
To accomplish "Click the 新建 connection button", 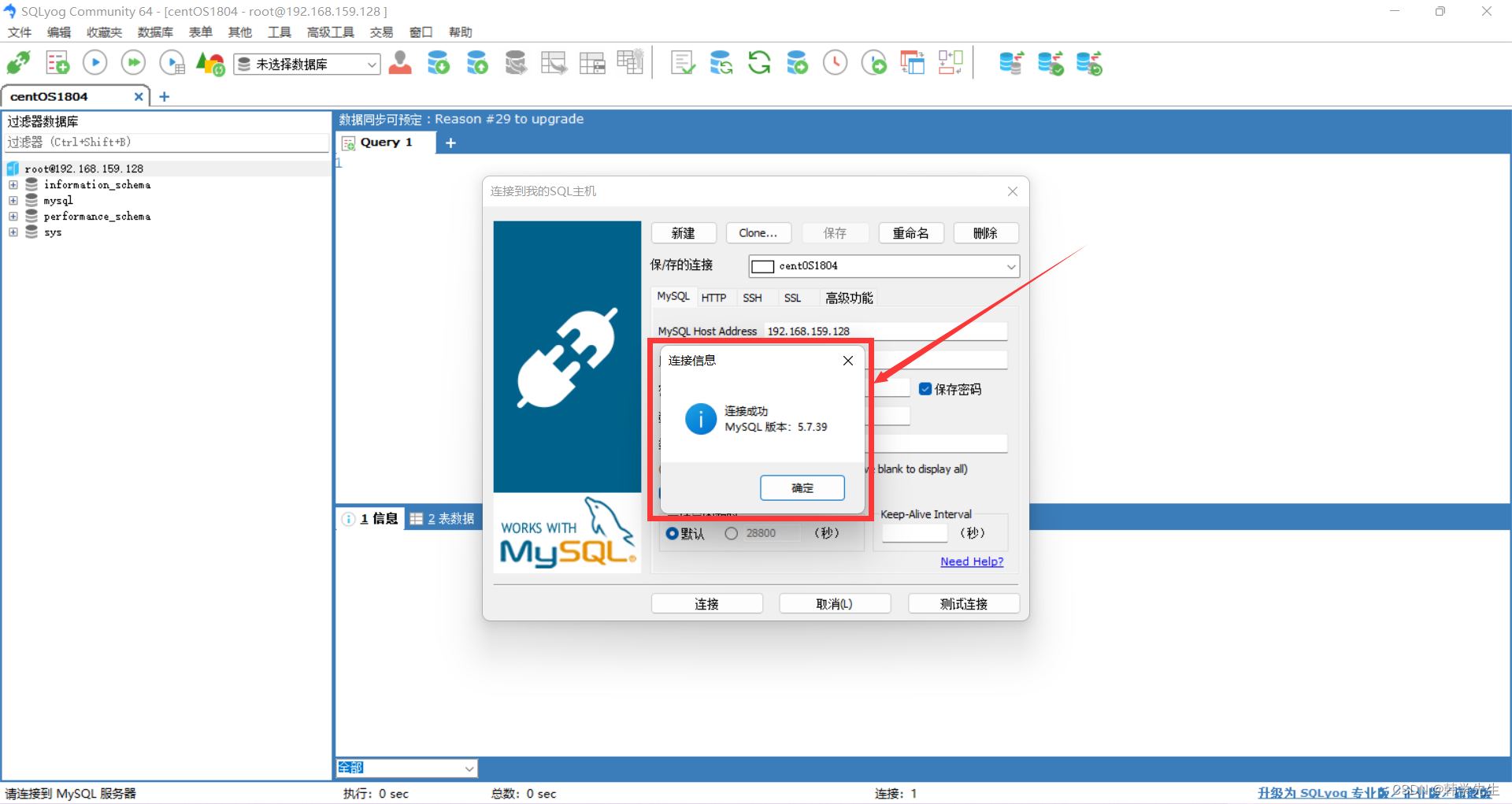I will (684, 233).
